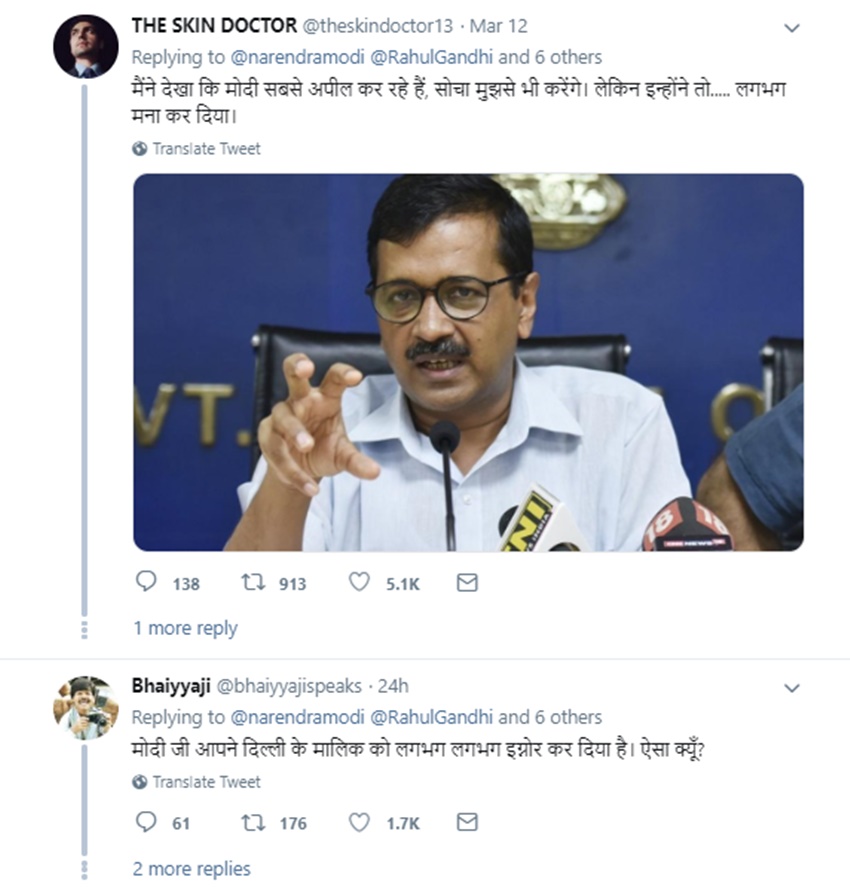Send THE SKIN DOCTOR's tweet via message
The width and height of the screenshot is (850, 895).
pos(467,582)
